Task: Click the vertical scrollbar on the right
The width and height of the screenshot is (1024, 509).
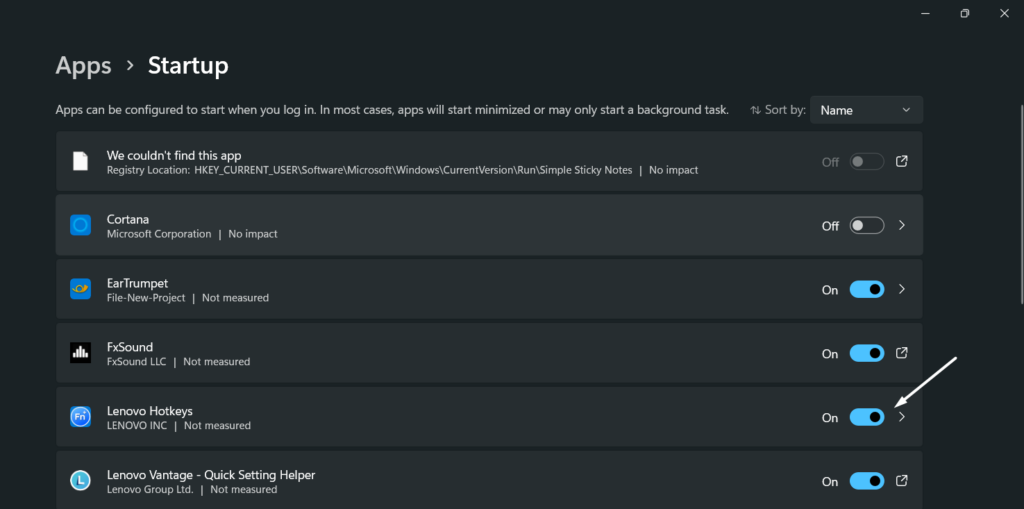Action: [1020, 200]
